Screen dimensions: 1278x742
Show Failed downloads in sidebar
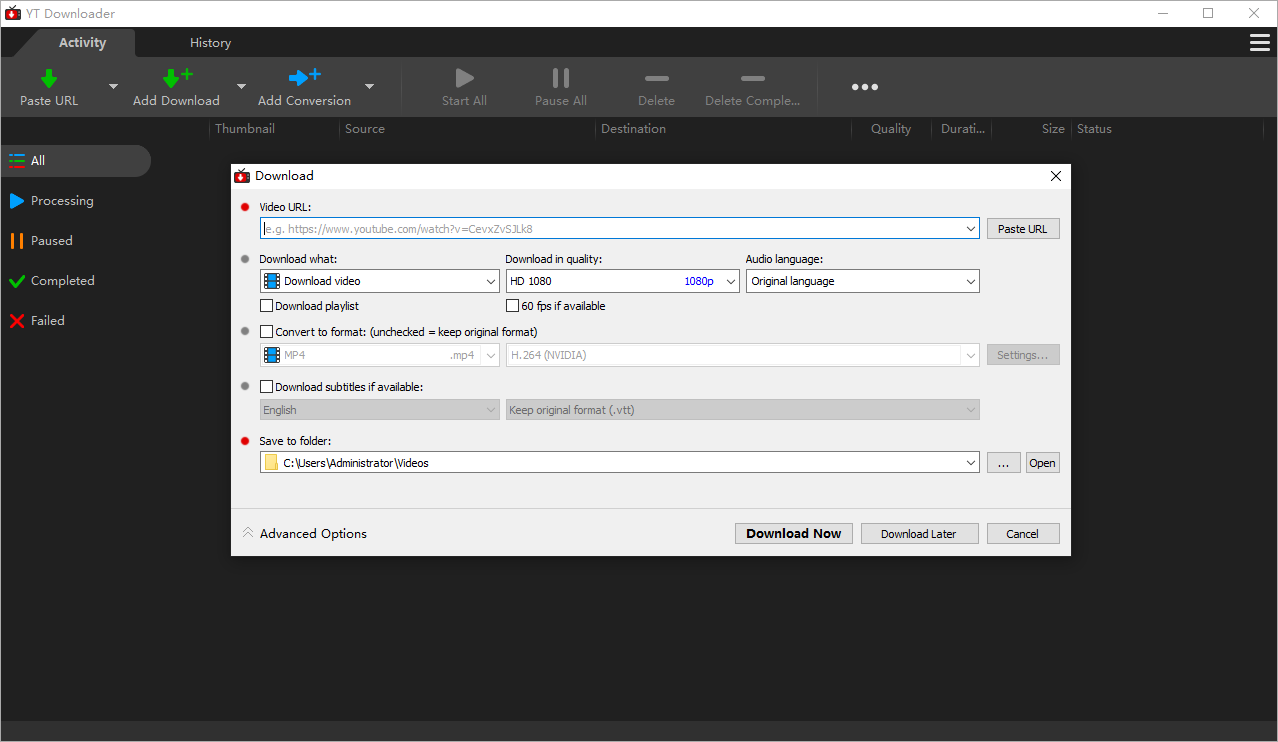[x=47, y=321]
